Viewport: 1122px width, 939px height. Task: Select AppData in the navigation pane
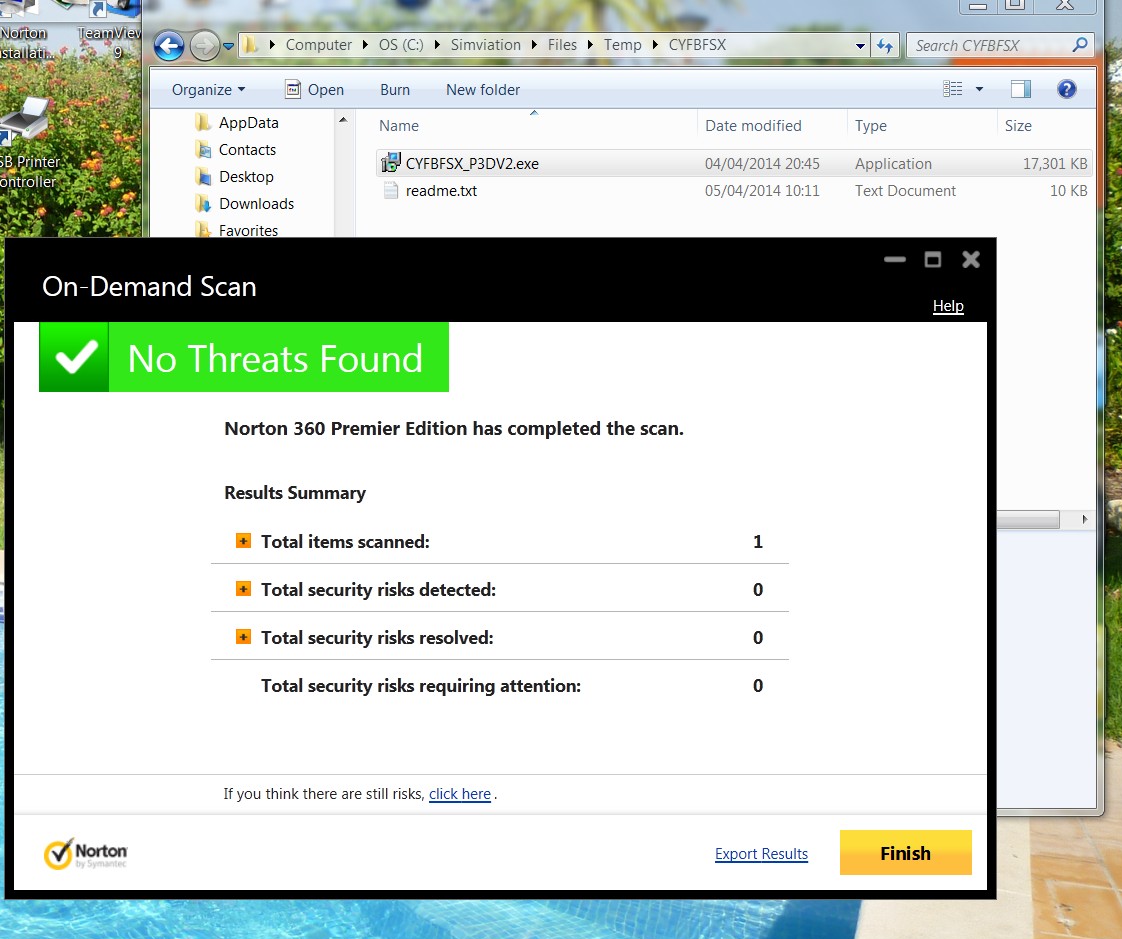pyautogui.click(x=248, y=122)
